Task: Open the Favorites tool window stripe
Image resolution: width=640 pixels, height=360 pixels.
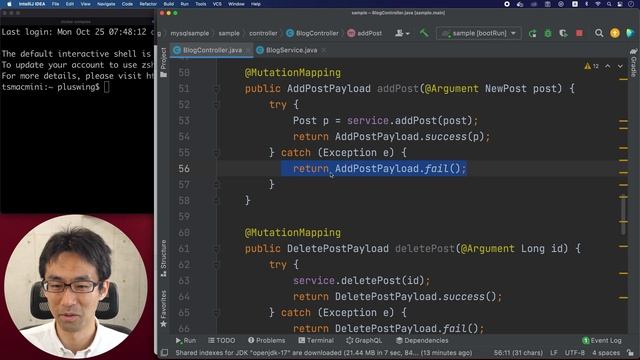Action: tap(164, 309)
